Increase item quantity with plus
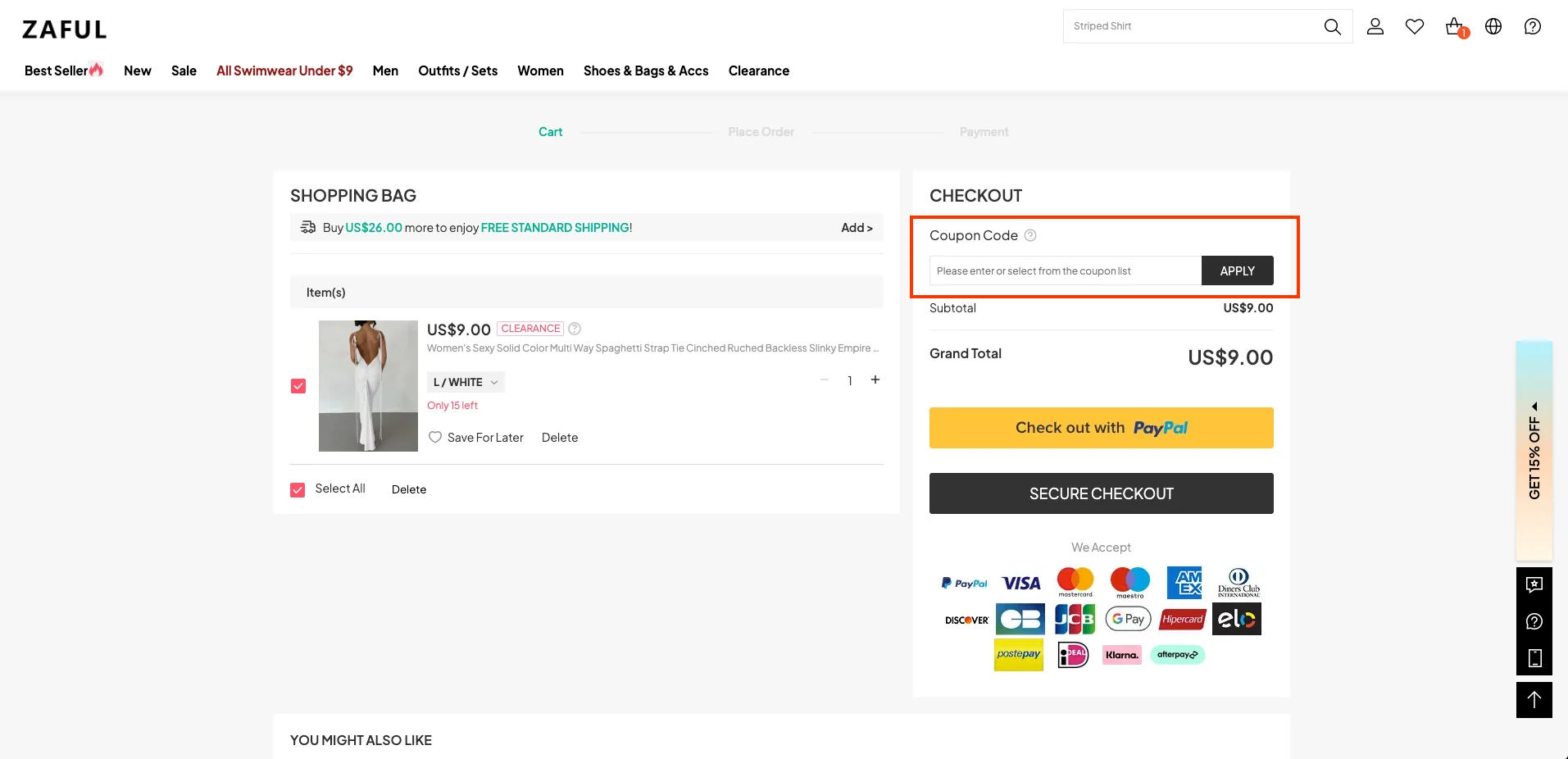 875,379
